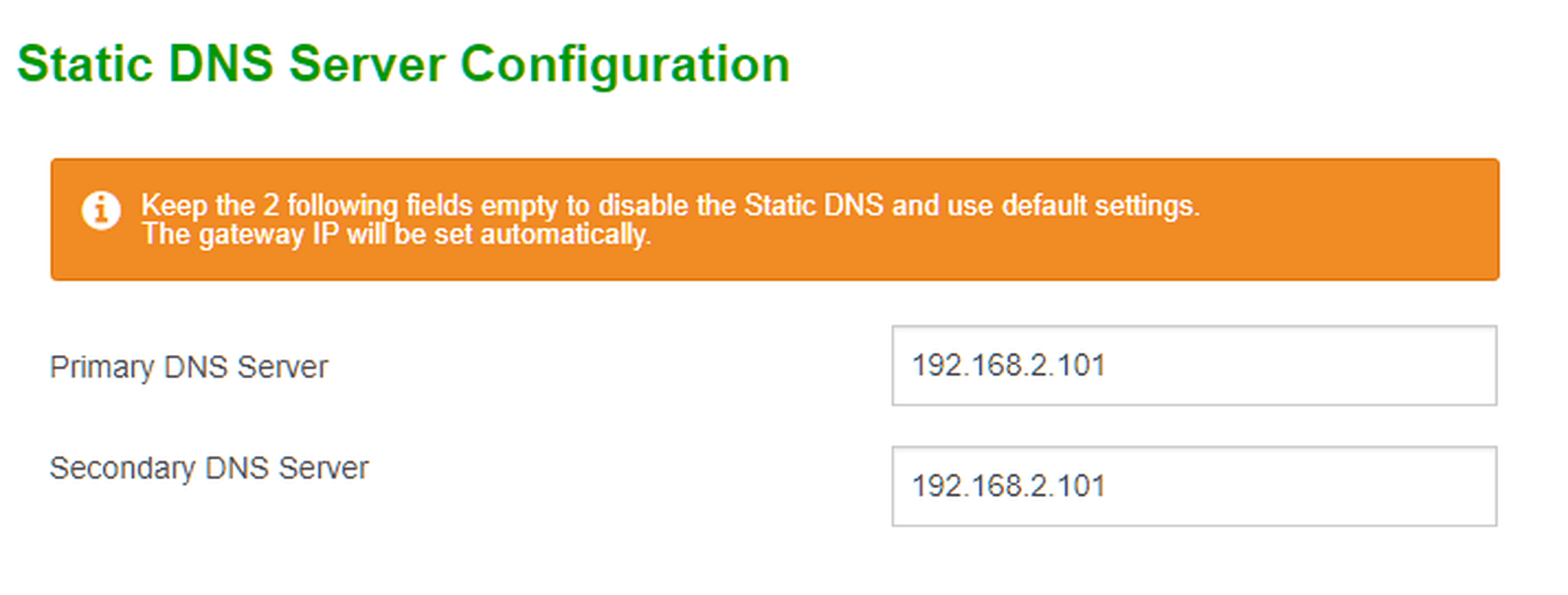Screen dimensions: 1568x595
Task: Click 'default settings' text in the banner
Action: [1100, 206]
